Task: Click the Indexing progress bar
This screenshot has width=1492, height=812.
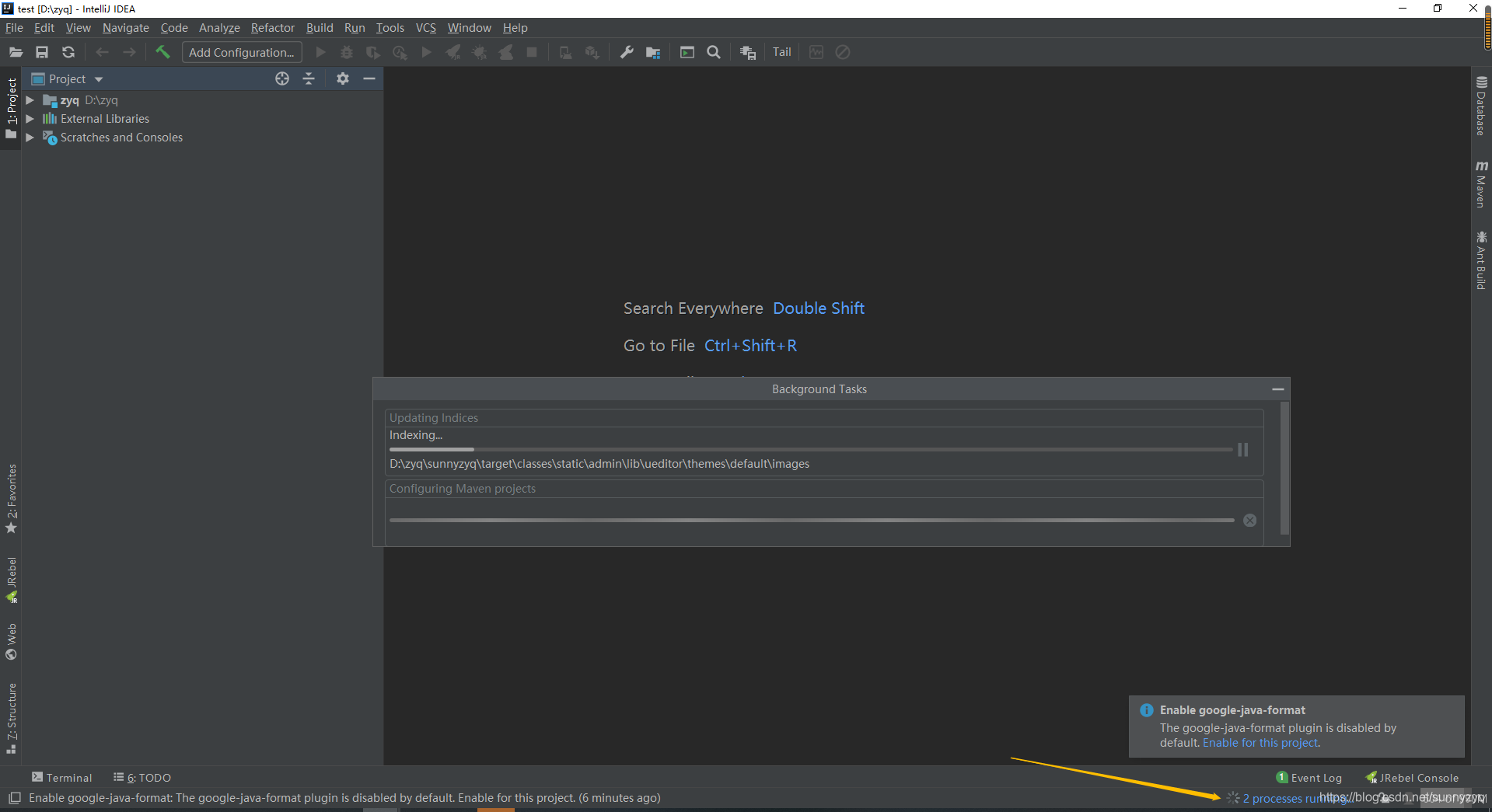Action: coord(811,450)
